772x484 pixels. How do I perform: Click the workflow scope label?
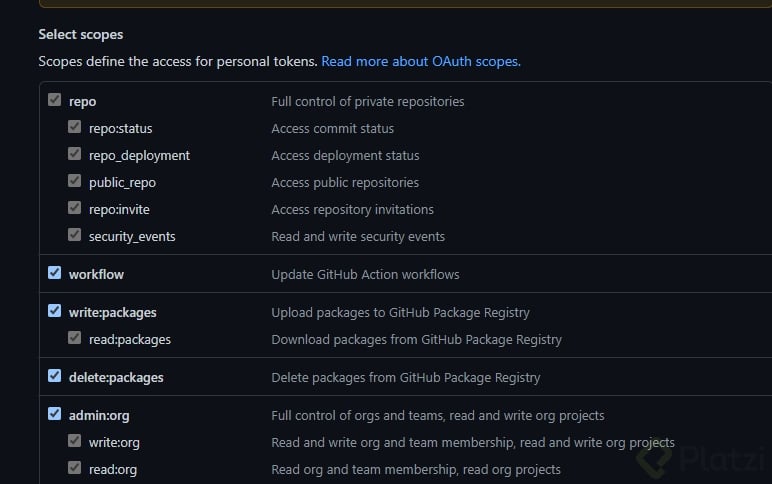96,274
